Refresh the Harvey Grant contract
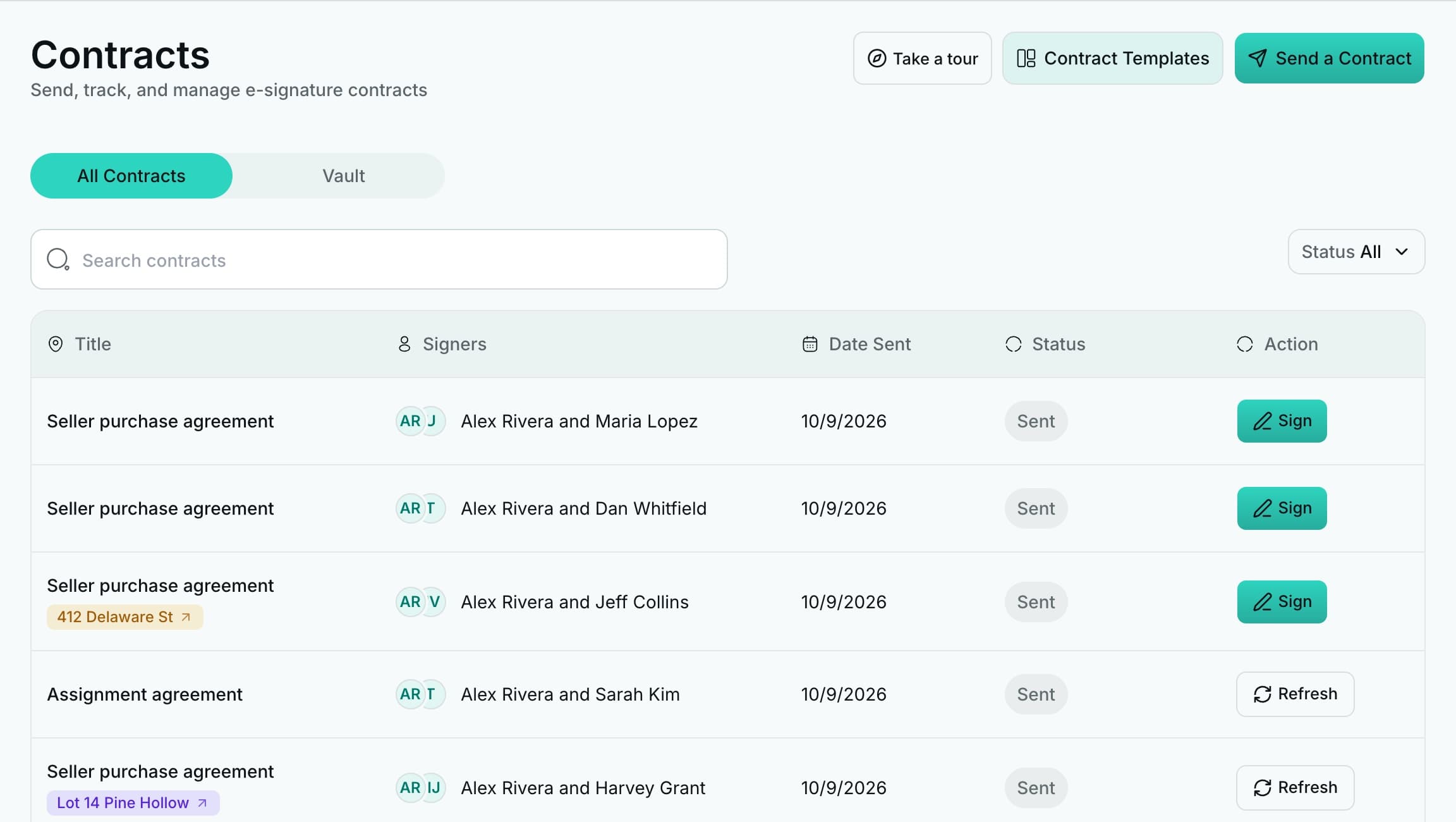The width and height of the screenshot is (1456, 822). [1295, 788]
